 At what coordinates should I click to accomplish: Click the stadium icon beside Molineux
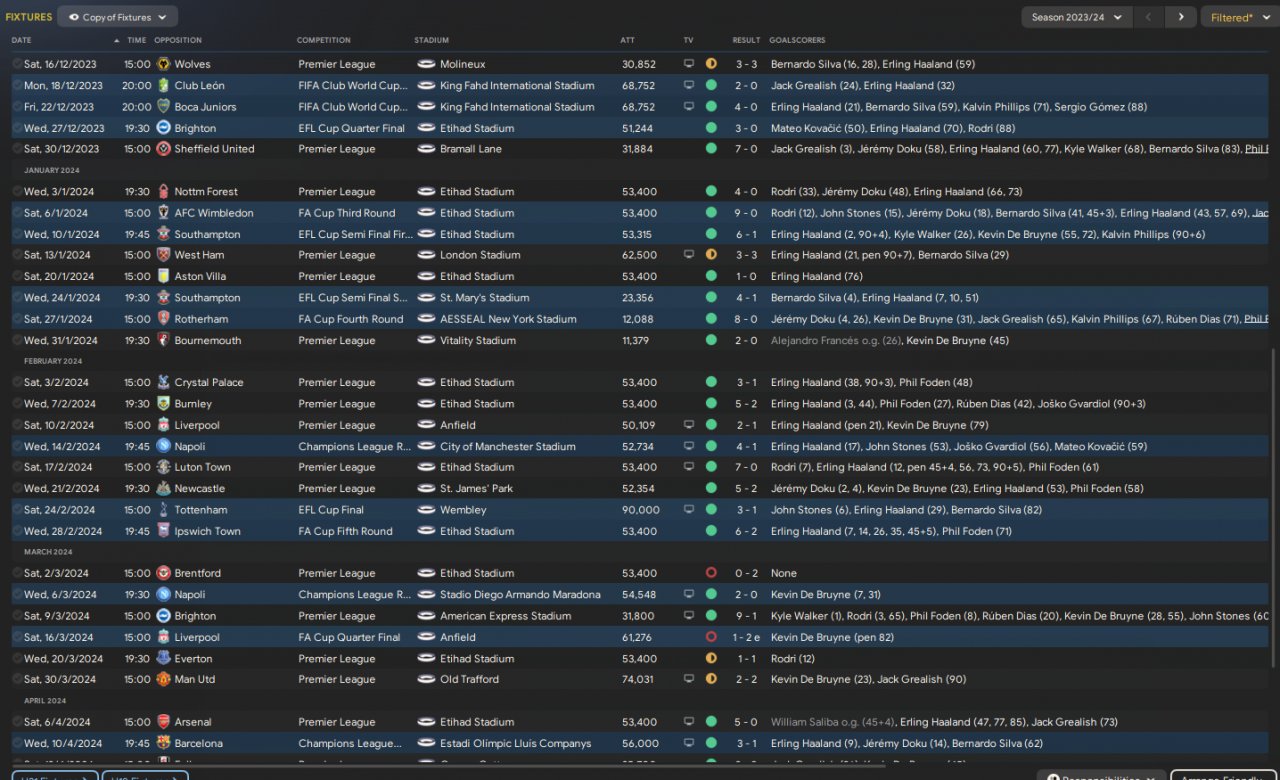tap(426, 64)
